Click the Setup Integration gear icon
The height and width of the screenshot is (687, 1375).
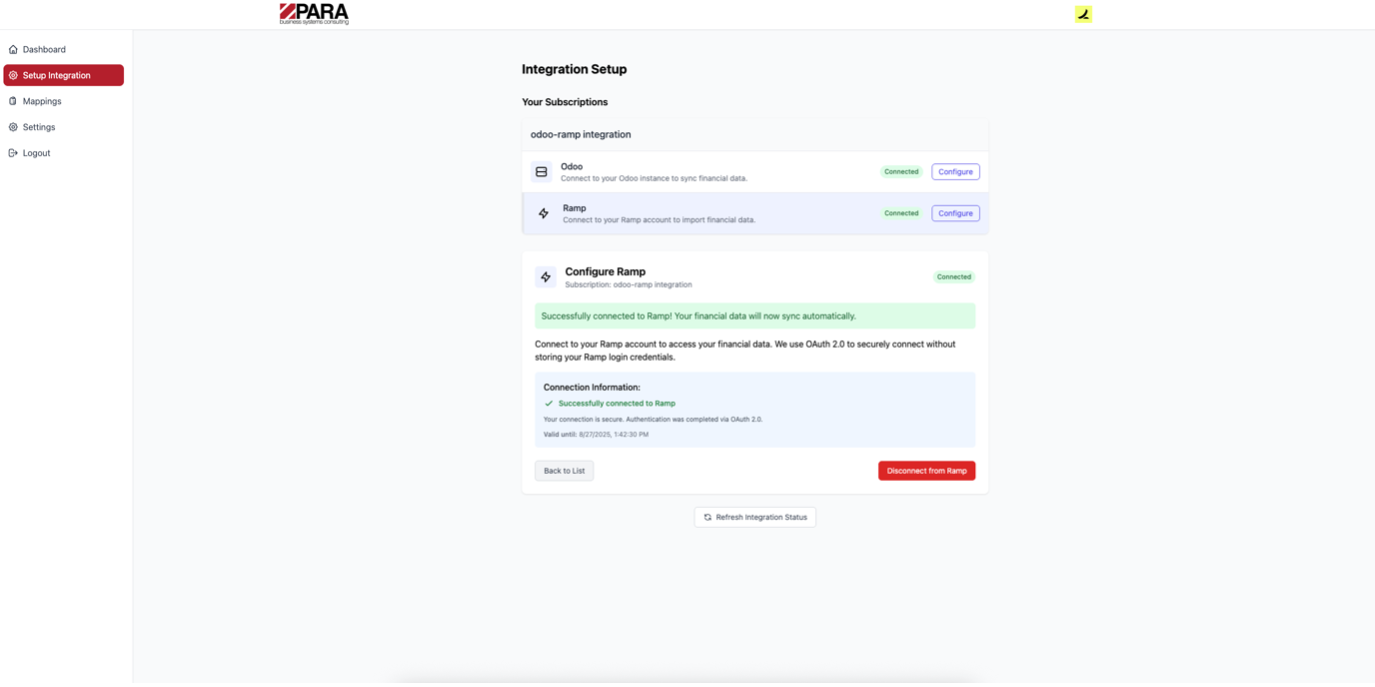pyautogui.click(x=13, y=75)
